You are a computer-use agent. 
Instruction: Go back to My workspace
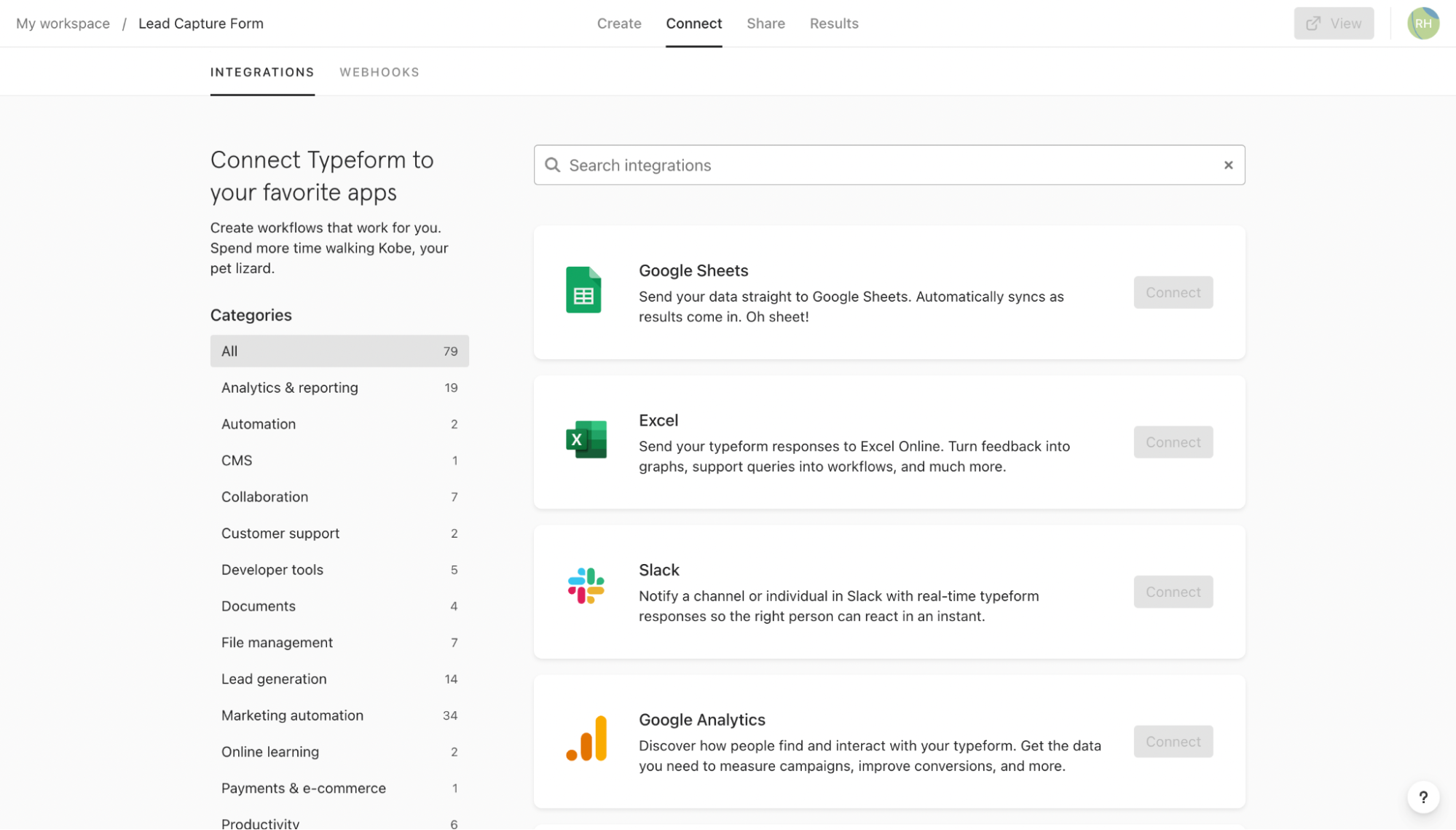click(63, 23)
